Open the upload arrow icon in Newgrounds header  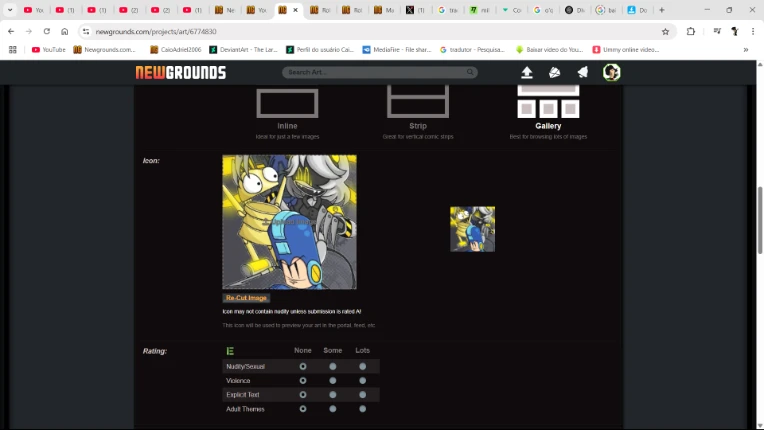coord(527,73)
